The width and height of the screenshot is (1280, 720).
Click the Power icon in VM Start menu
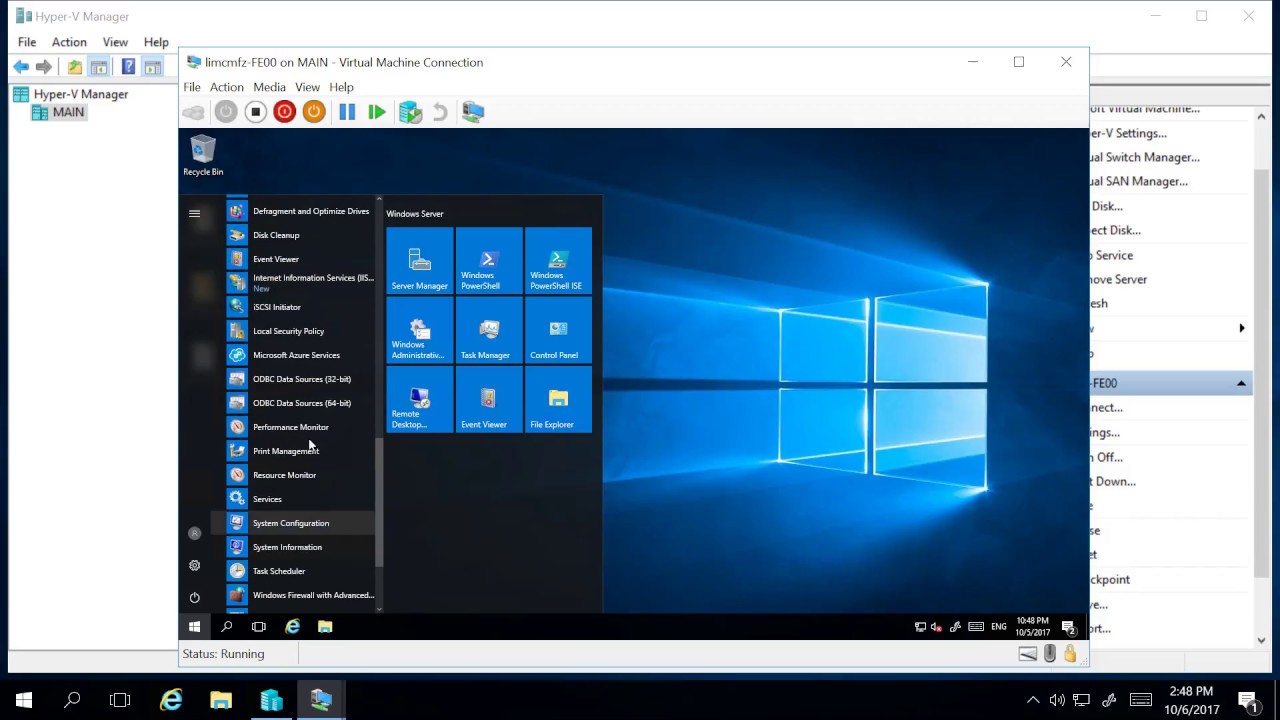coord(195,597)
